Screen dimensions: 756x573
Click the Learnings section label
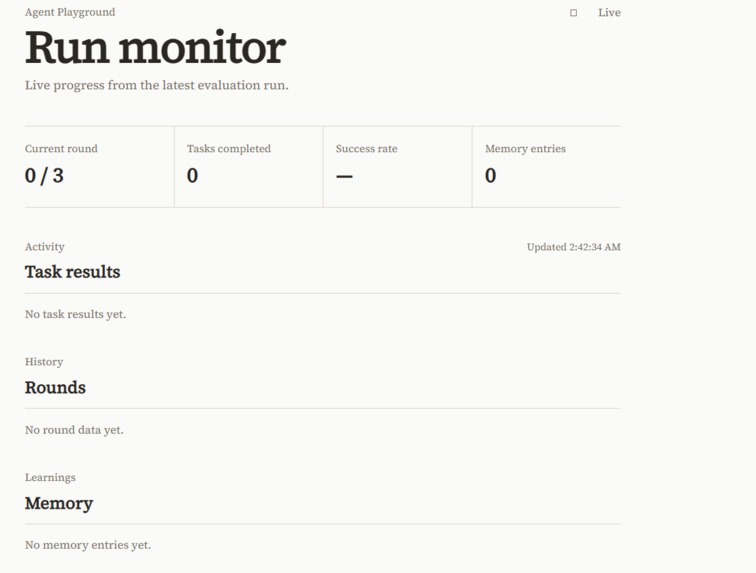coord(50,478)
